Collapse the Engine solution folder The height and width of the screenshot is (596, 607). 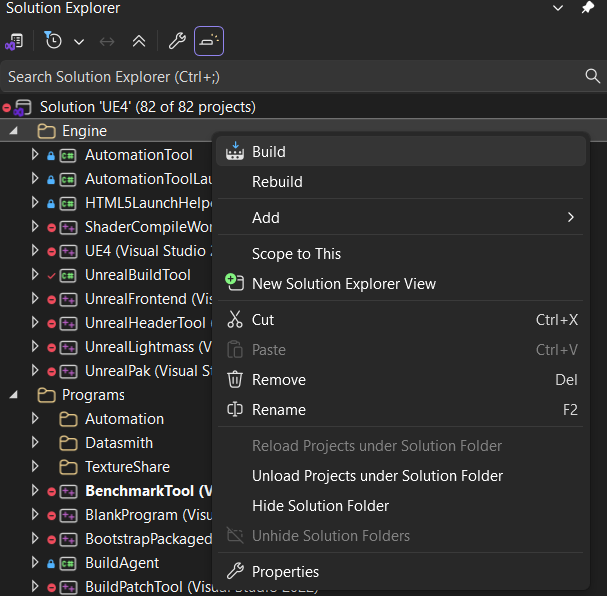point(14,131)
